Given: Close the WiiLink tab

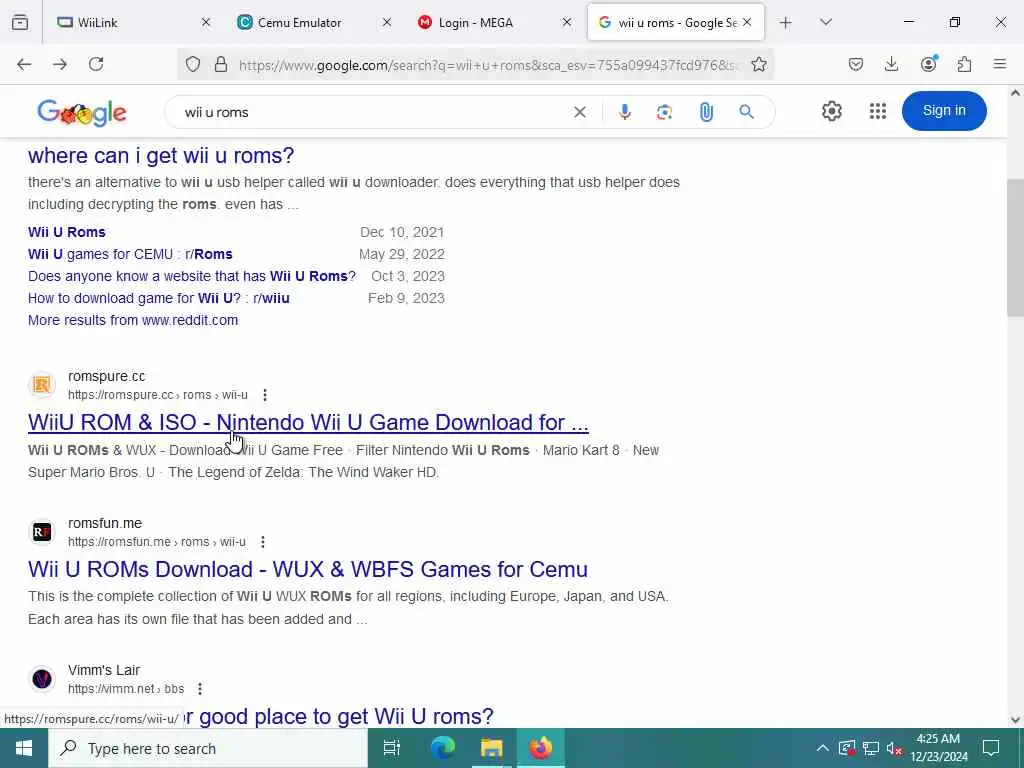Looking at the screenshot, I should (x=206, y=23).
